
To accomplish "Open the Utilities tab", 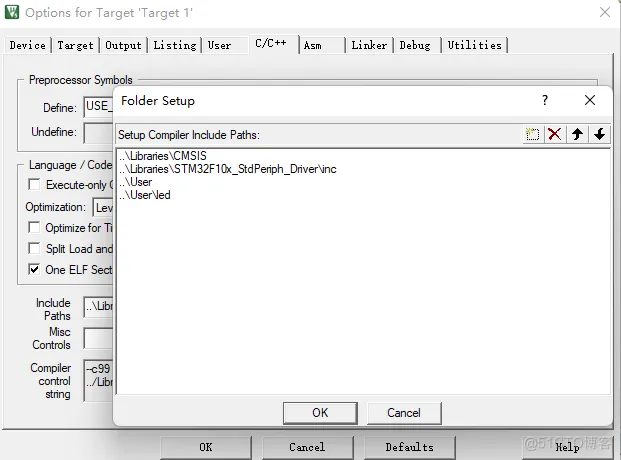I will 474,45.
